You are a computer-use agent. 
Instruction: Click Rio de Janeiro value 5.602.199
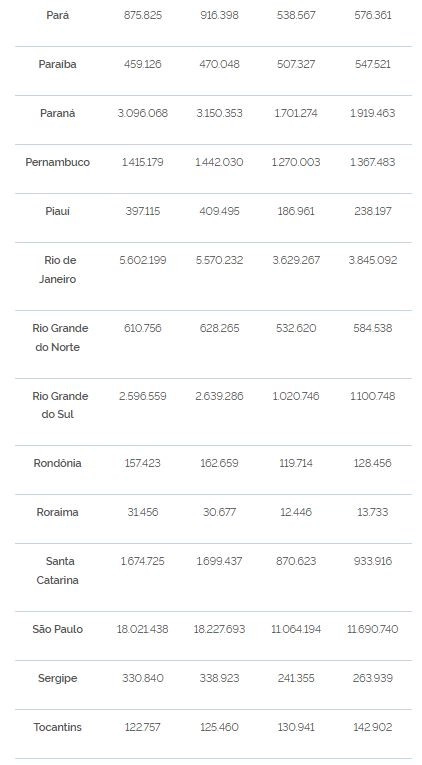click(x=142, y=260)
